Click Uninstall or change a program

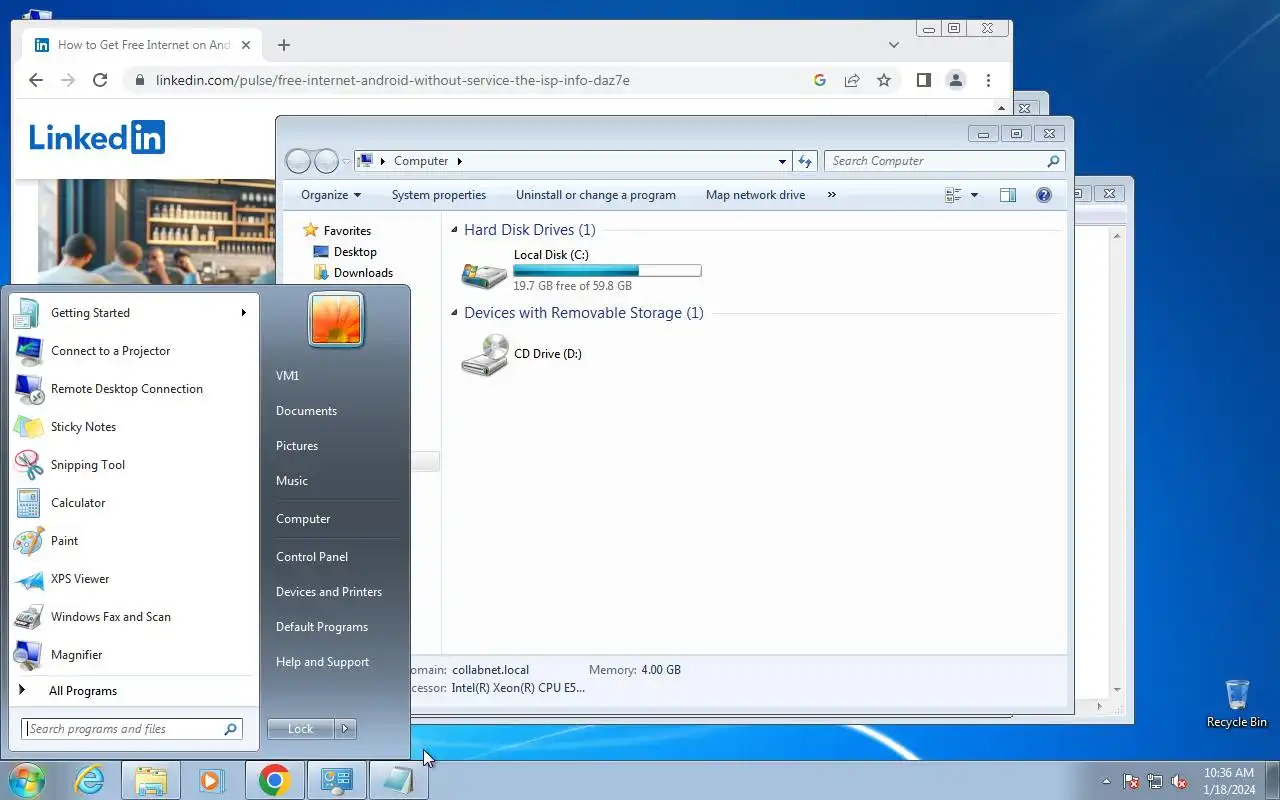pyautogui.click(x=596, y=195)
